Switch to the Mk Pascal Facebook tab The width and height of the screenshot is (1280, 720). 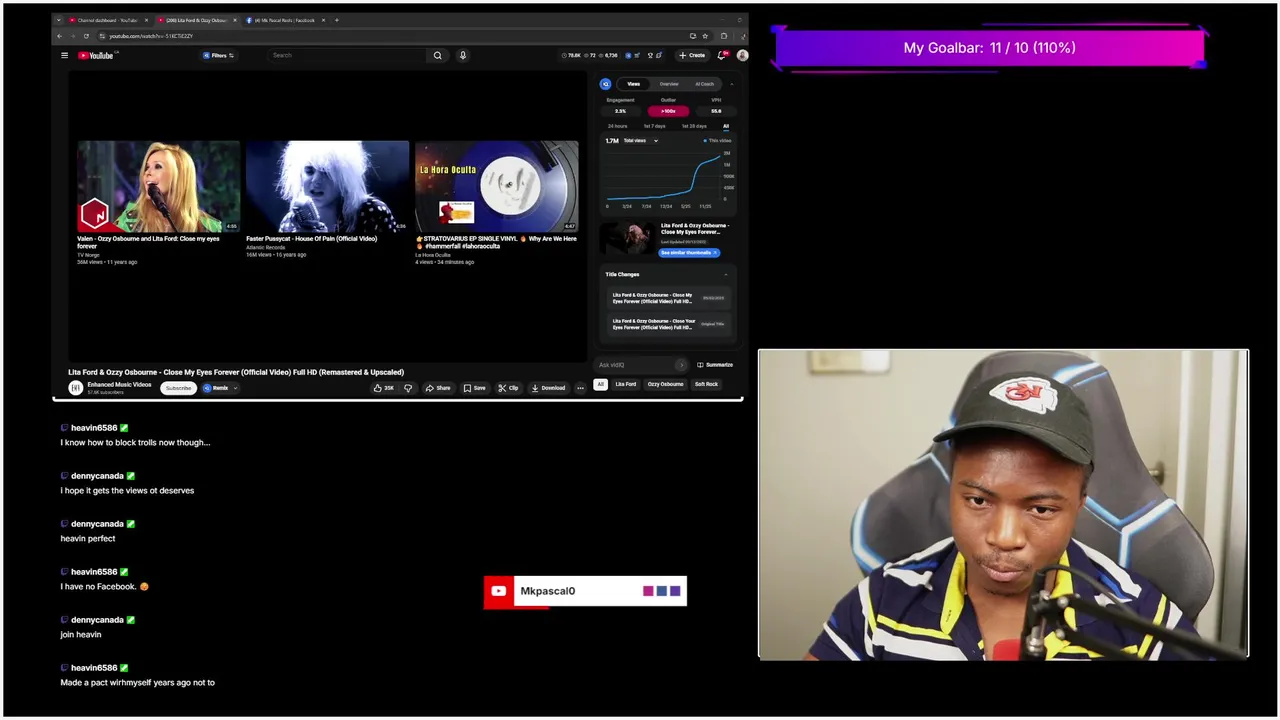pyautogui.click(x=285, y=20)
